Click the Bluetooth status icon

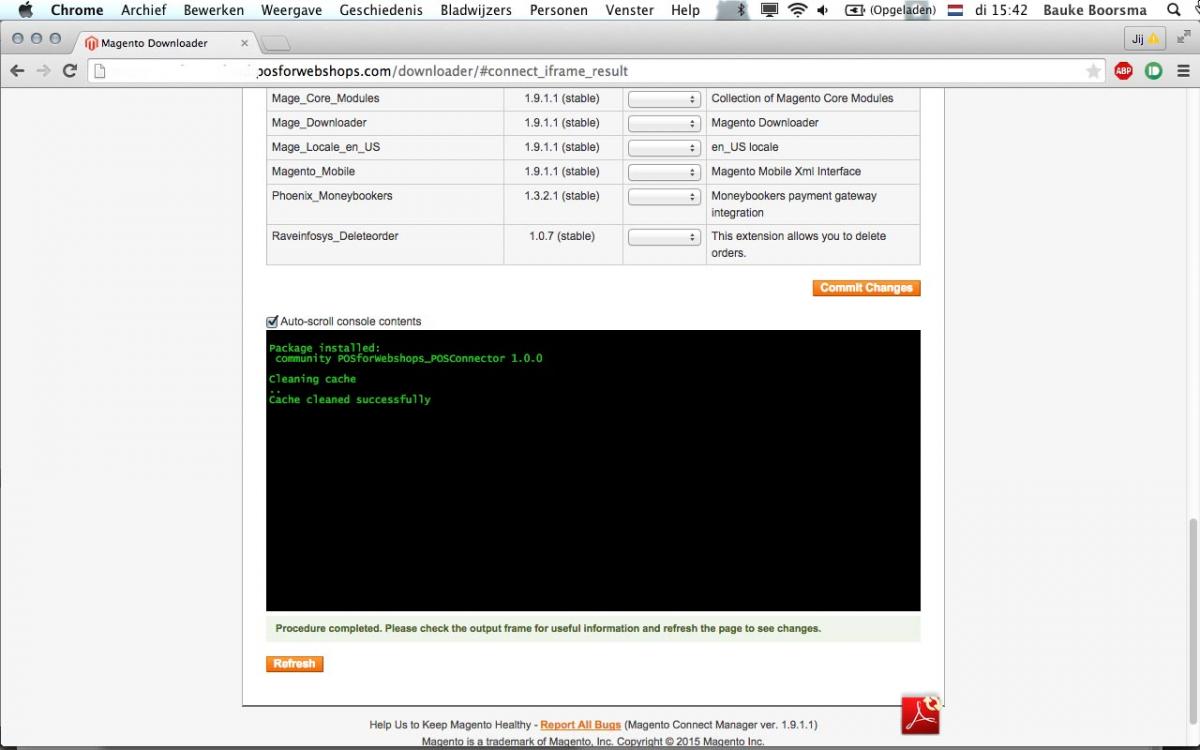coord(741,10)
